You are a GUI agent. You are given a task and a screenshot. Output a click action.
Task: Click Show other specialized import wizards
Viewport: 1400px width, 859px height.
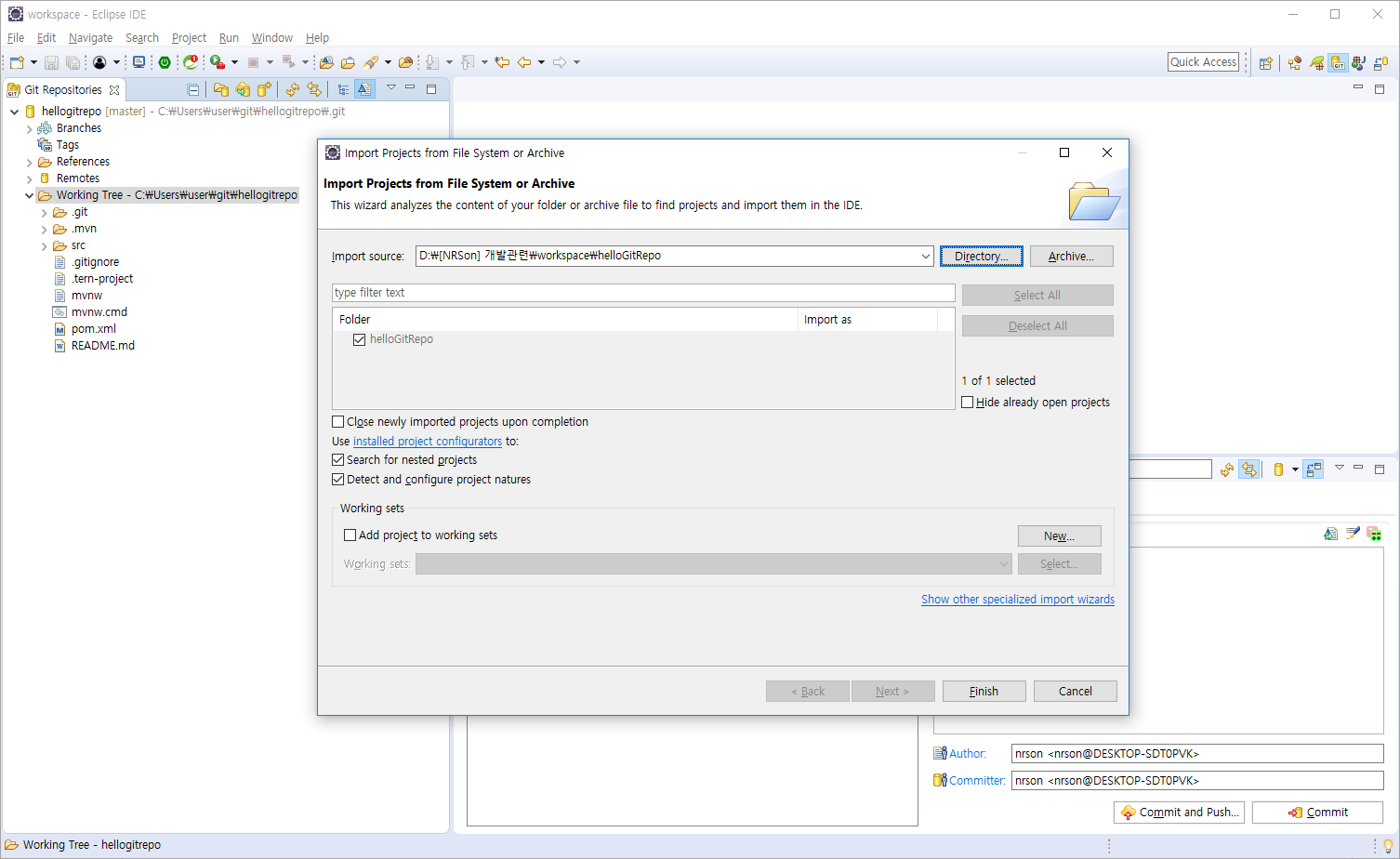(1018, 600)
